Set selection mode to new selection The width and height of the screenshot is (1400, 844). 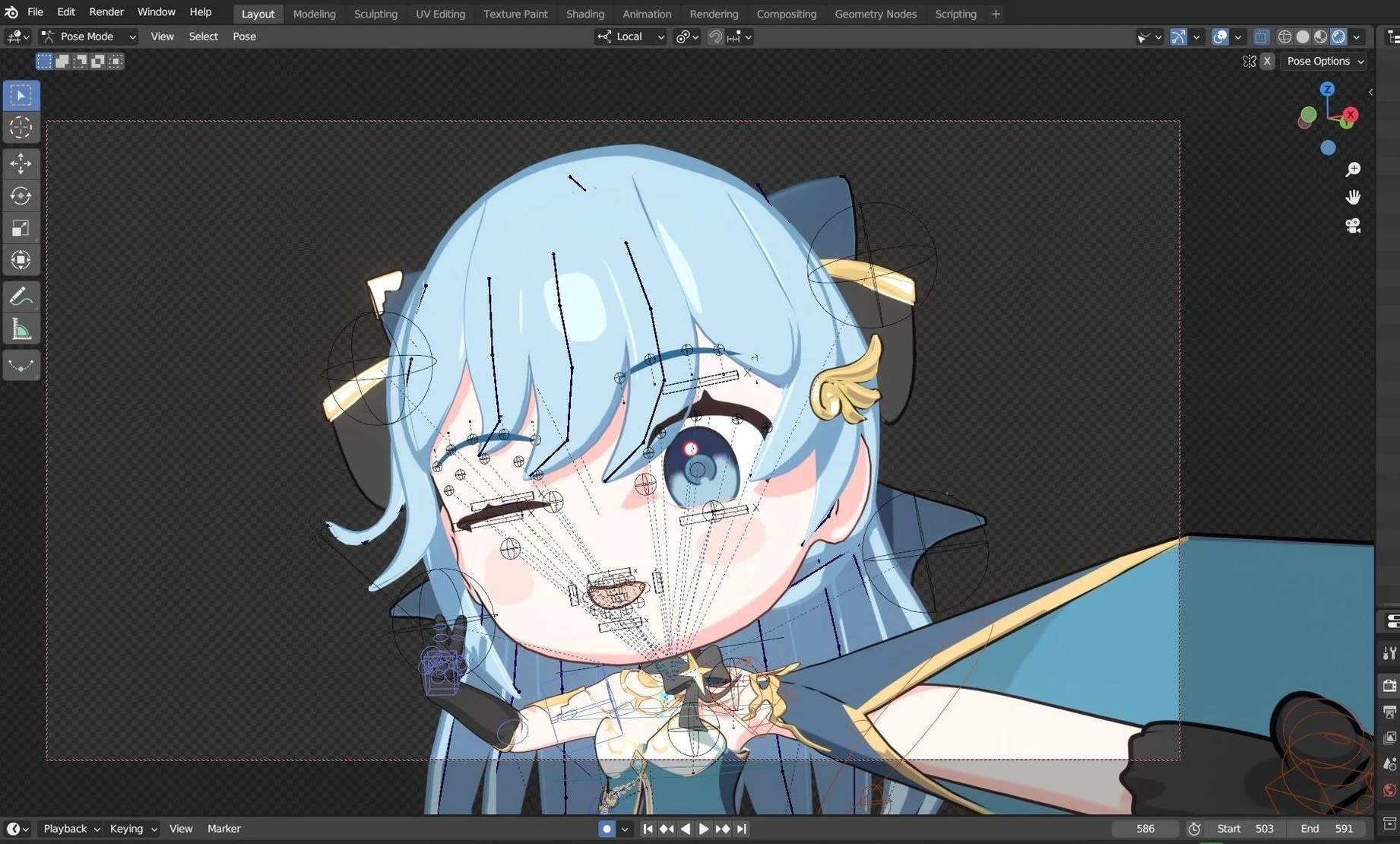[44, 61]
